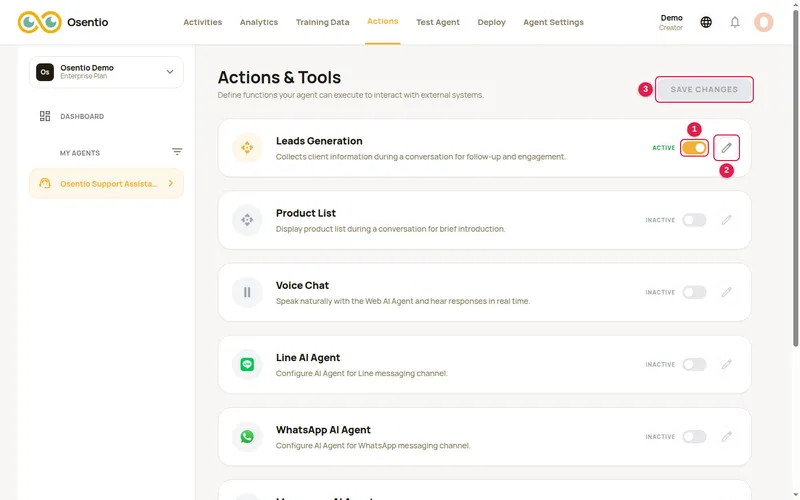
Task: Click the Demo Creator account label
Action: [671, 22]
